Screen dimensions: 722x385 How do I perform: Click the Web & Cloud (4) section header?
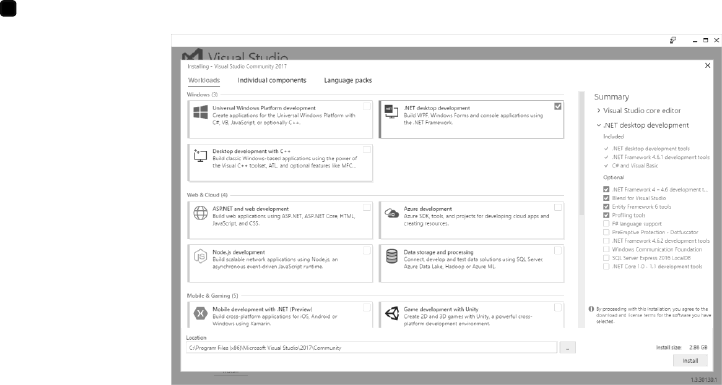(207, 195)
